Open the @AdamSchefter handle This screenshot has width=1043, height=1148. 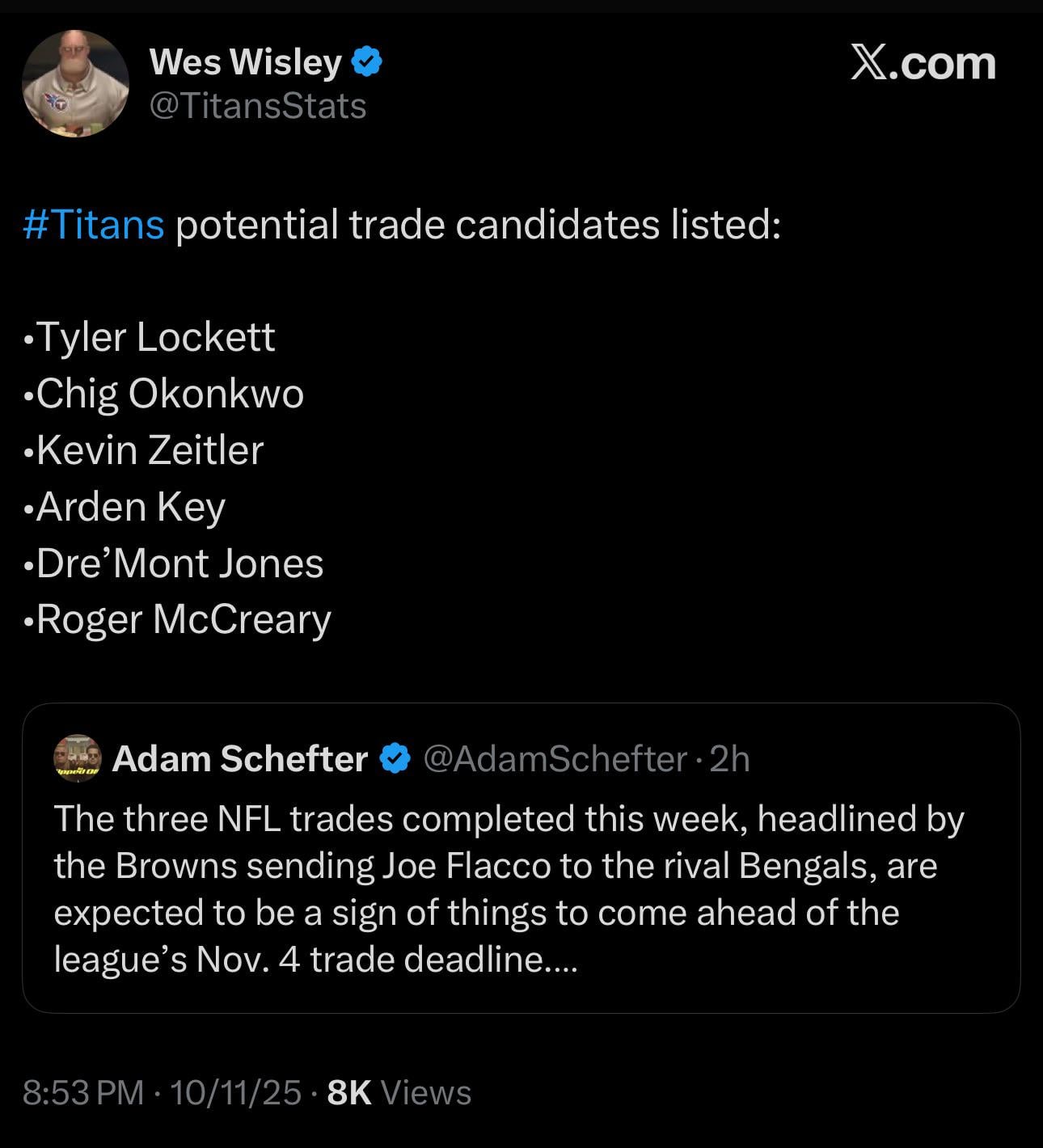tap(555, 759)
